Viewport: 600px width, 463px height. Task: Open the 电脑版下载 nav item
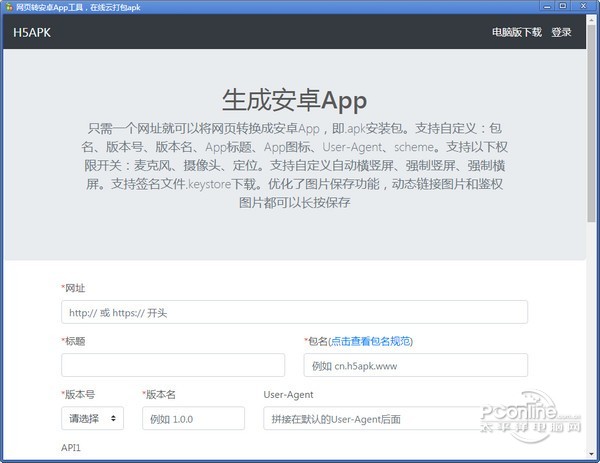[x=516, y=32]
